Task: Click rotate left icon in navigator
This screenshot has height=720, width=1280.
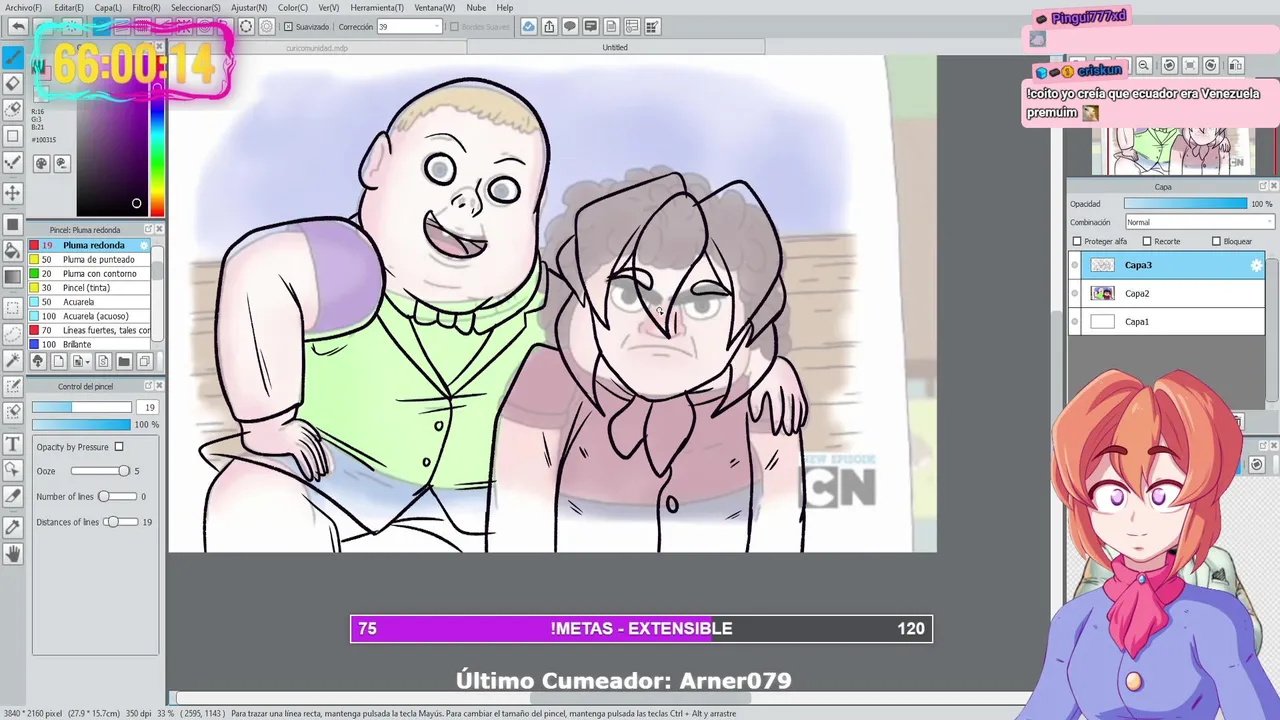Action: click(x=1169, y=65)
